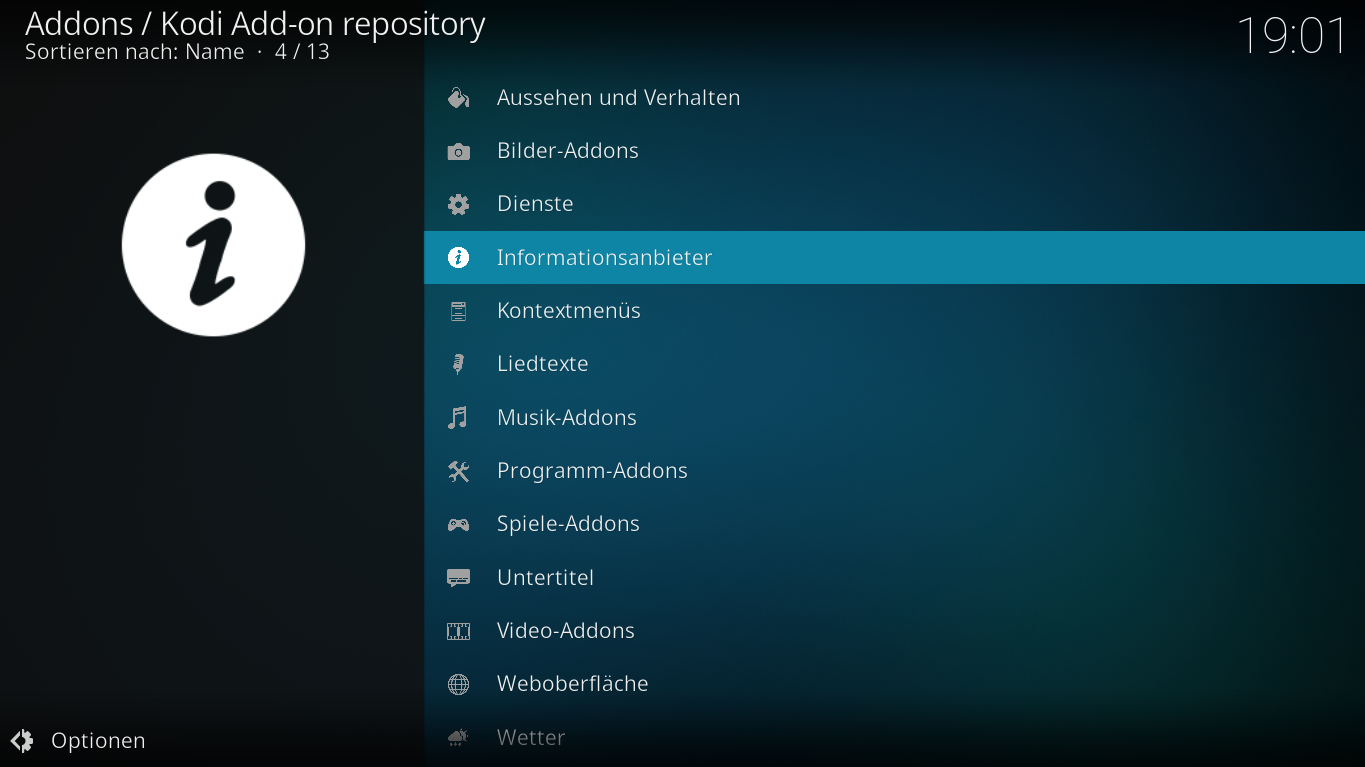Screen dimensions: 1365x767
Task: Open the Aussehen und Verhalten category
Action: click(x=894, y=98)
